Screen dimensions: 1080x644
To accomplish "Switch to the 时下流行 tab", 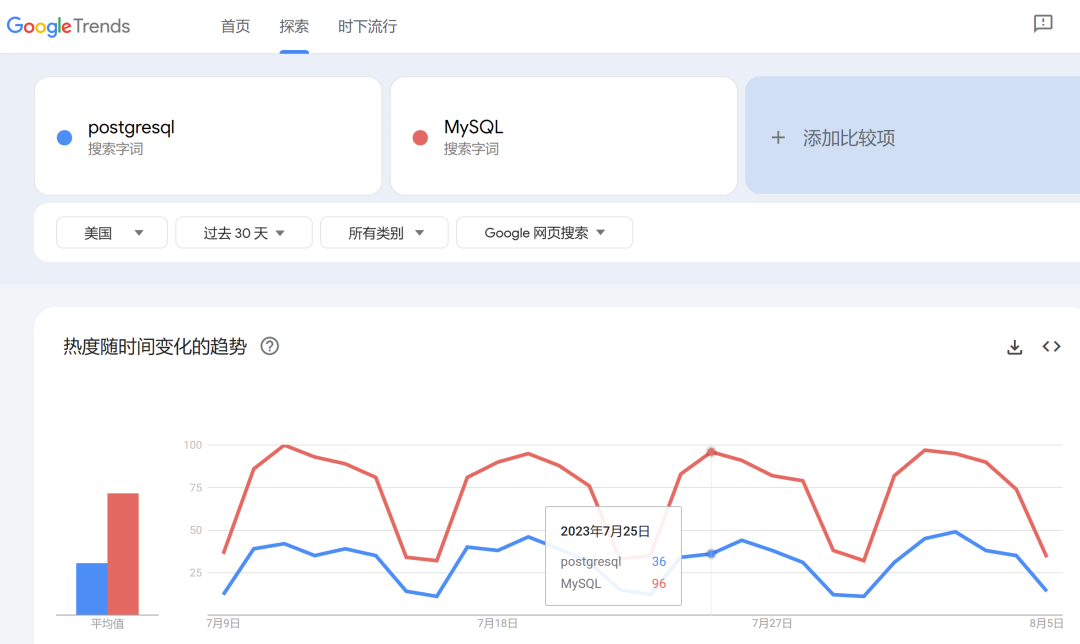I will [x=367, y=26].
